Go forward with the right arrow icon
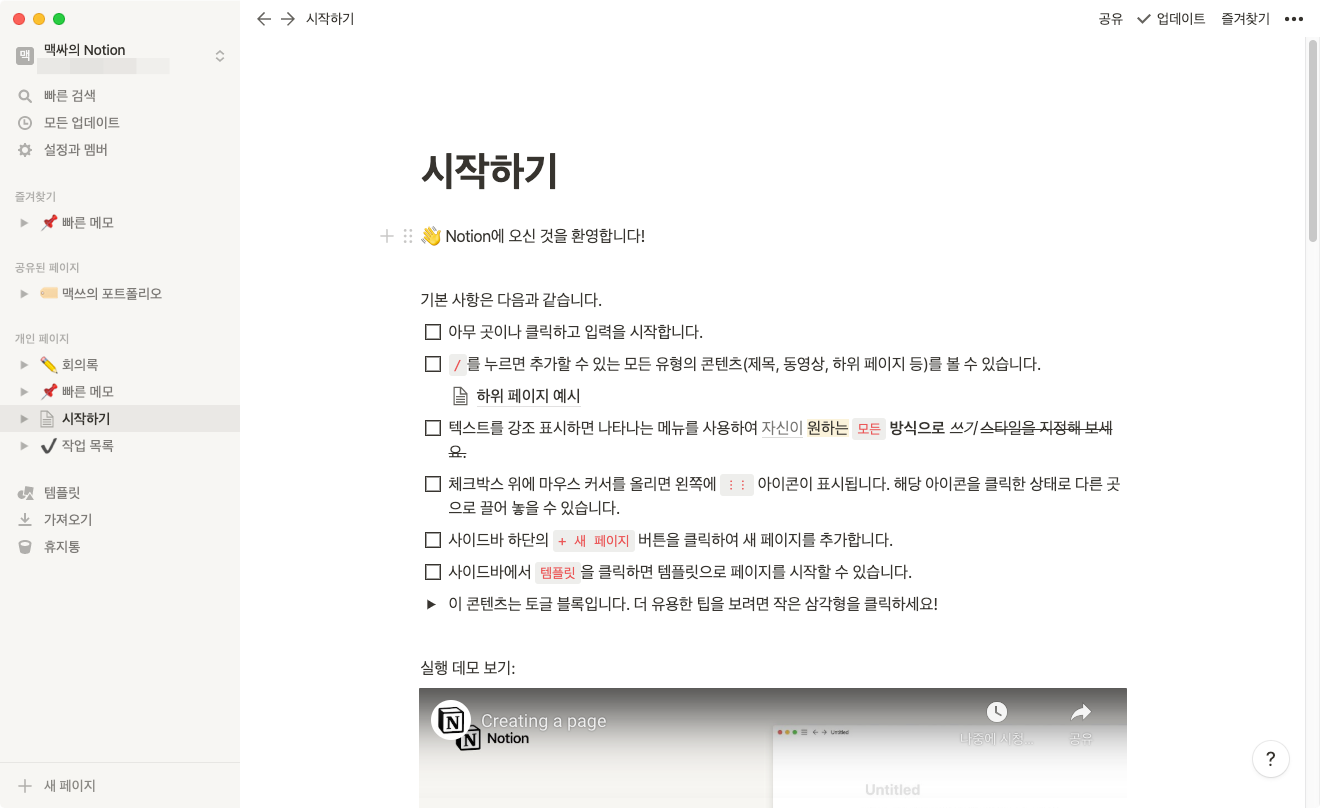Image resolution: width=1320 pixels, height=808 pixels. point(288,19)
